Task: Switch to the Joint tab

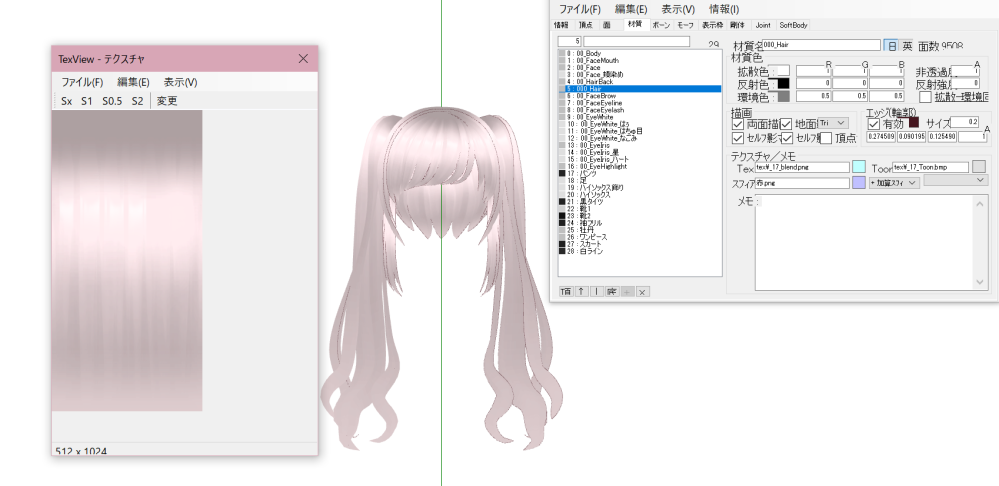Action: [763, 25]
